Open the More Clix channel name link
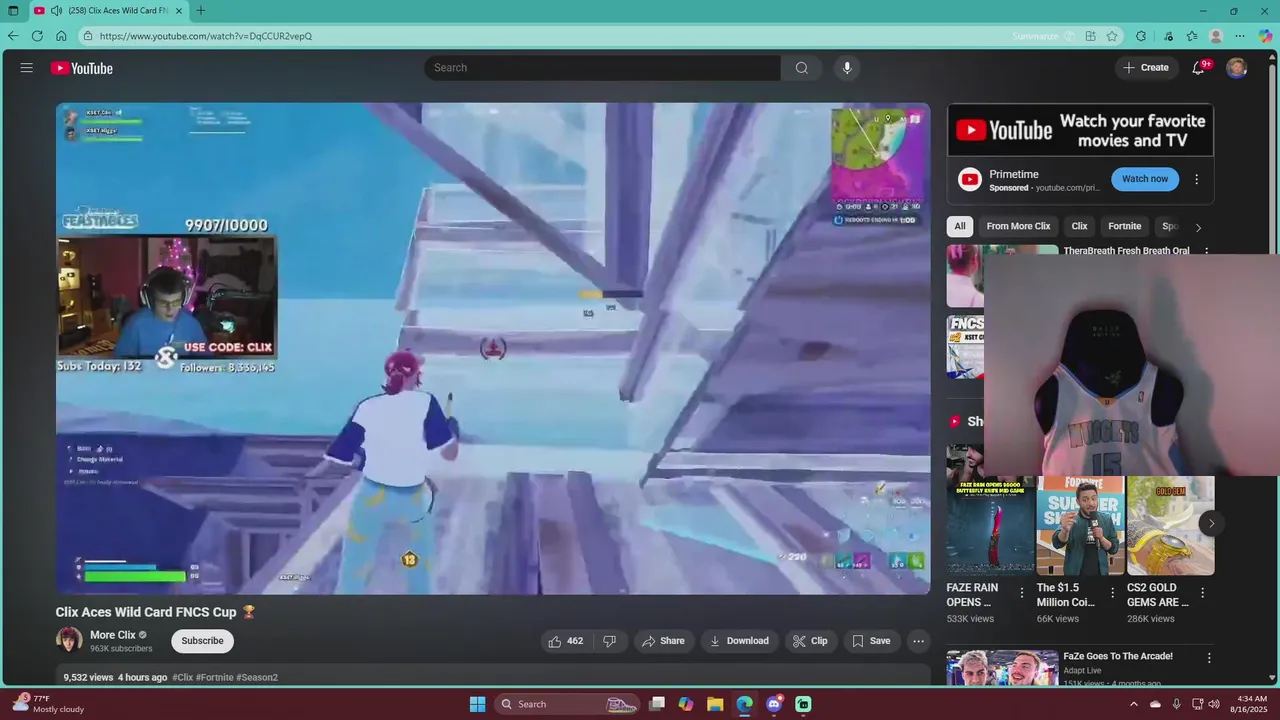Screen dimensions: 1280x720 click(112, 635)
